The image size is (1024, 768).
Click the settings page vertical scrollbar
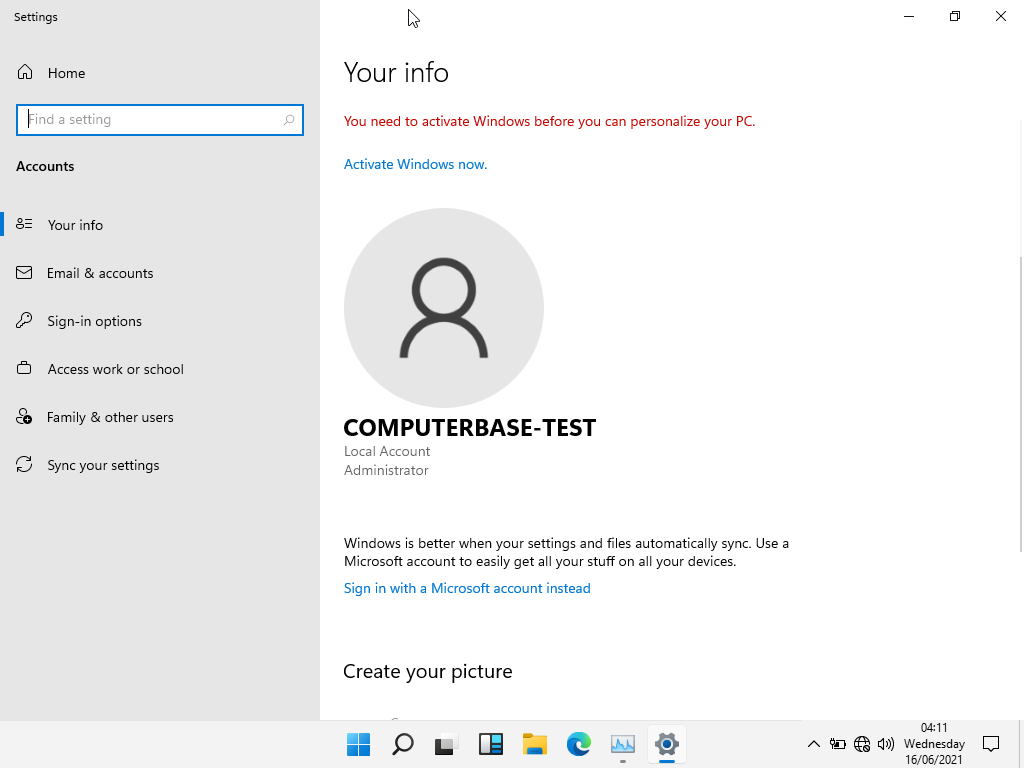(1021, 405)
